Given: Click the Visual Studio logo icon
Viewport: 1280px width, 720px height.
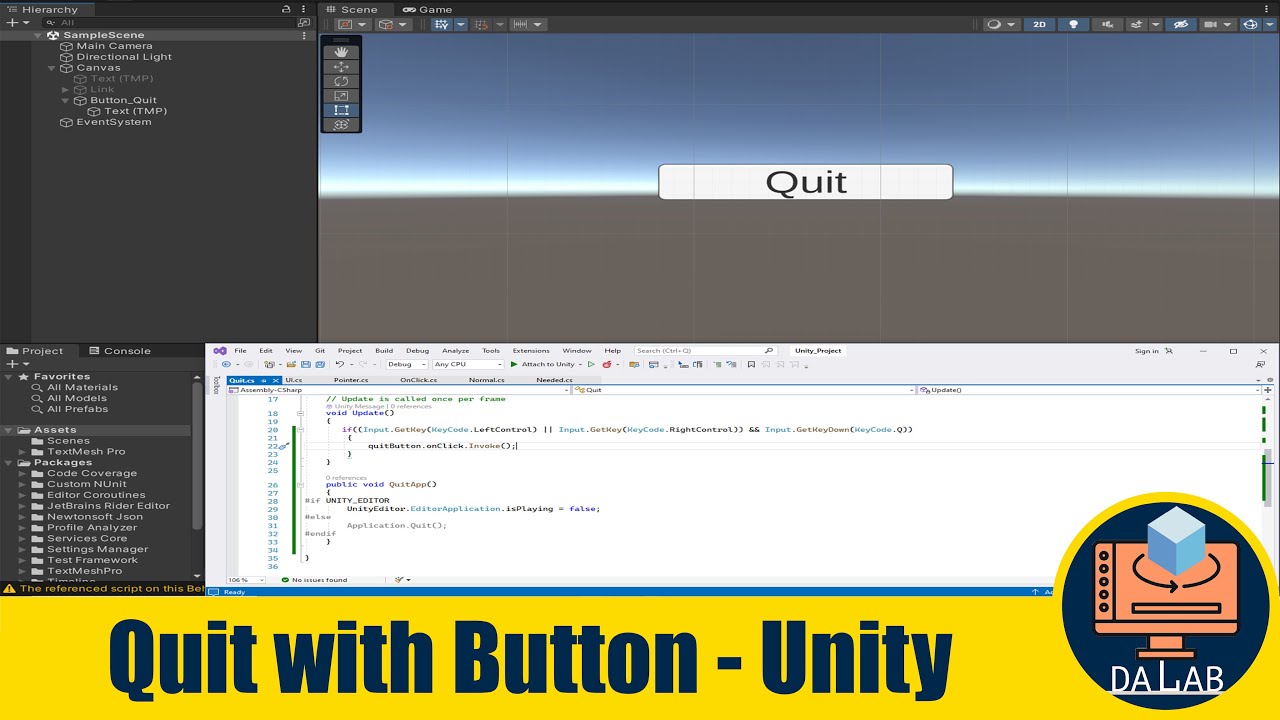Looking at the screenshot, I should click(x=220, y=351).
